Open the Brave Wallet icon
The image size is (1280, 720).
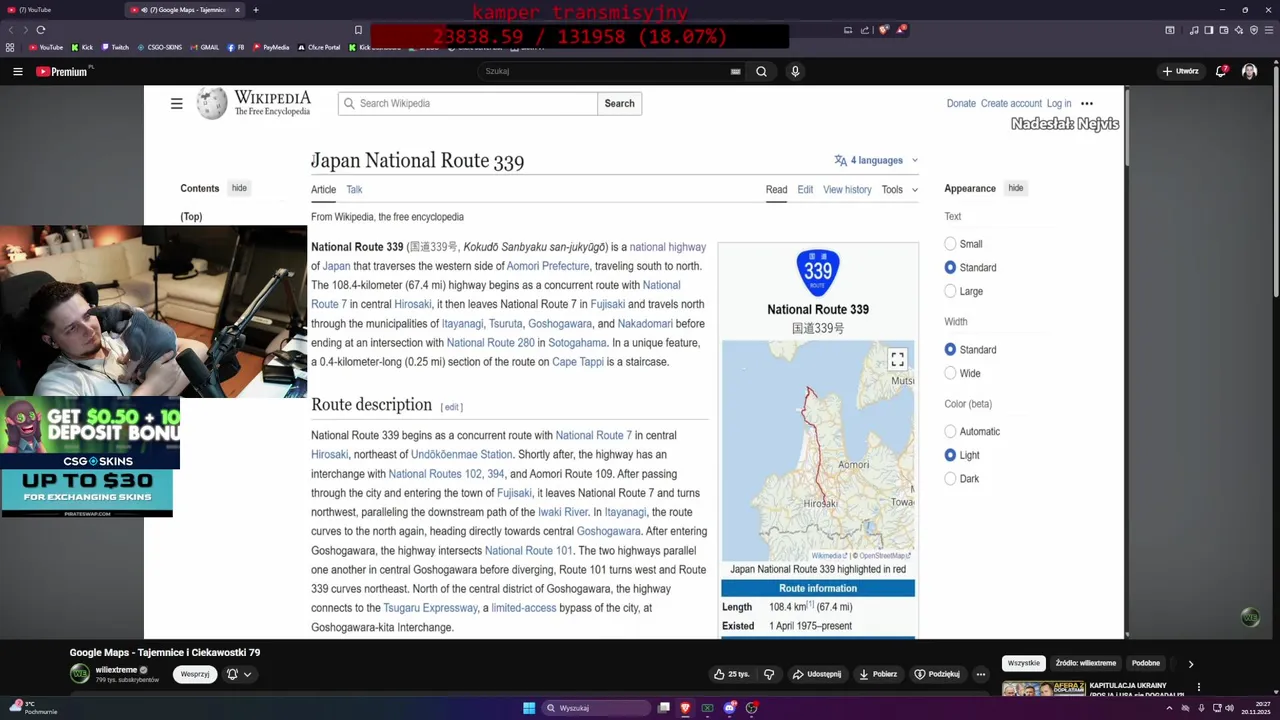tap(1223, 30)
